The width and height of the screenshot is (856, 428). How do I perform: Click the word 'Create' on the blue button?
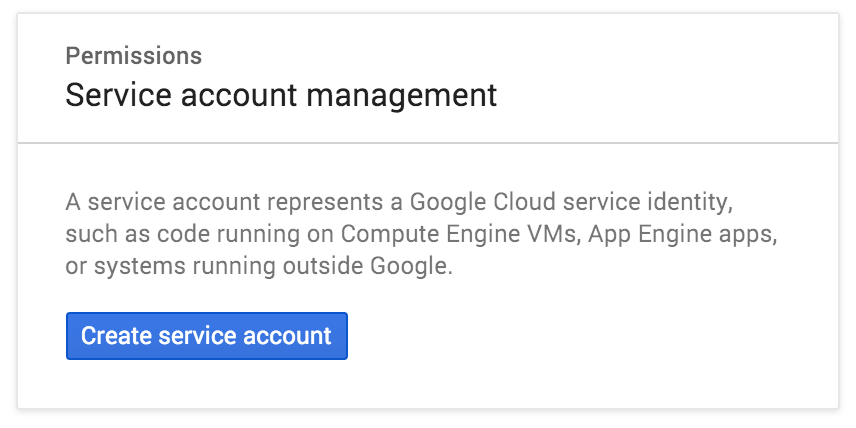(117, 336)
